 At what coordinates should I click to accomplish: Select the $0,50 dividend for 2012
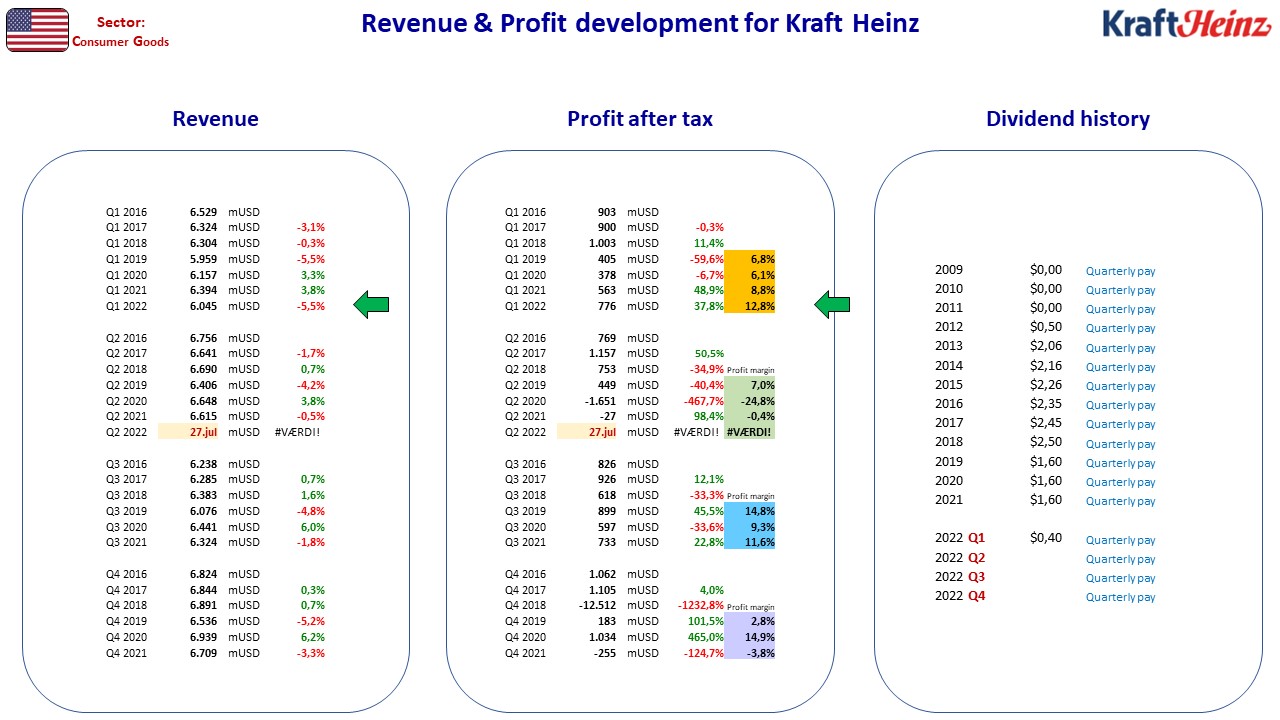[x=1046, y=327]
